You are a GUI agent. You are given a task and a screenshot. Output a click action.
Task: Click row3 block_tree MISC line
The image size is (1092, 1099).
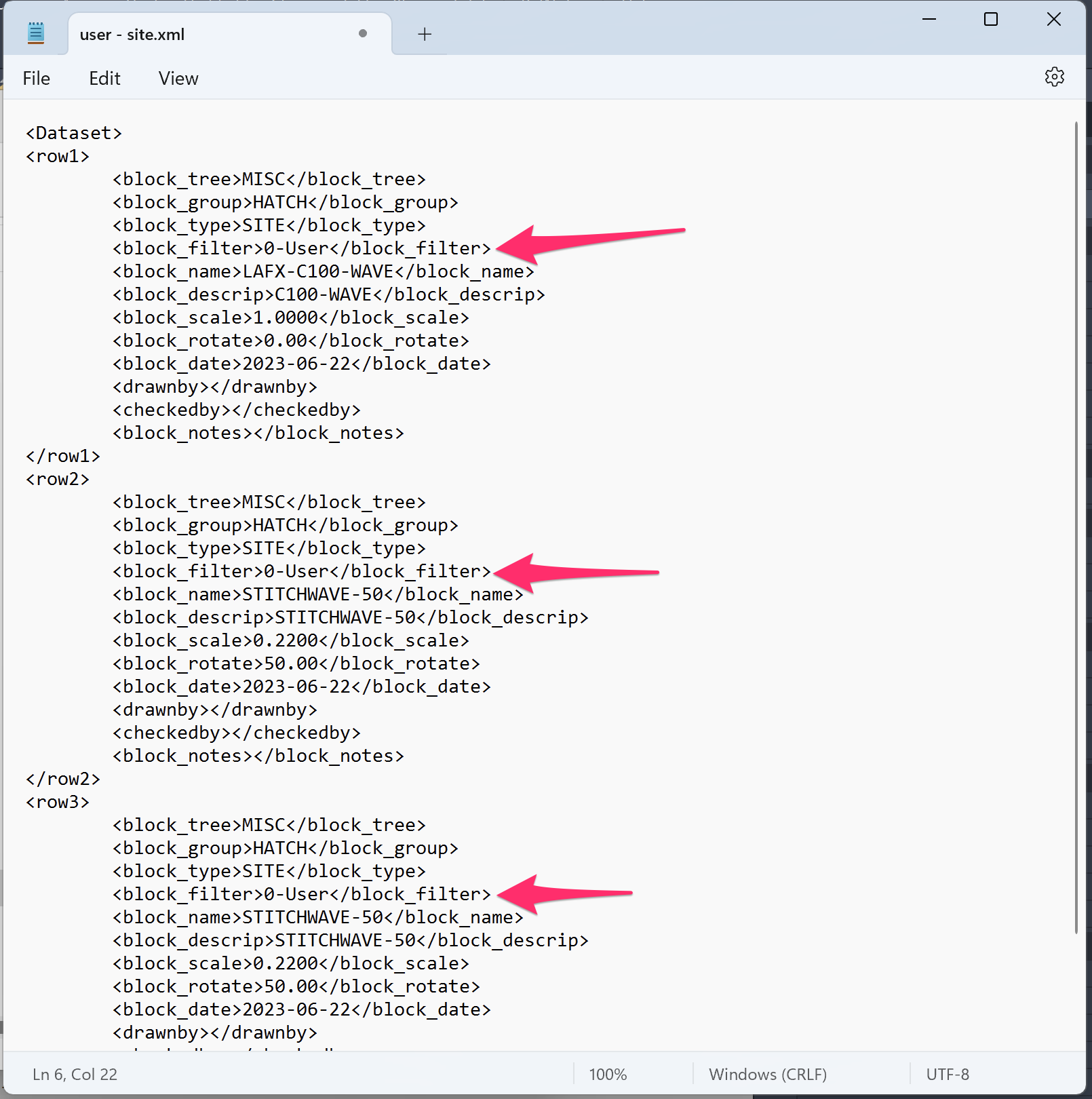(269, 825)
